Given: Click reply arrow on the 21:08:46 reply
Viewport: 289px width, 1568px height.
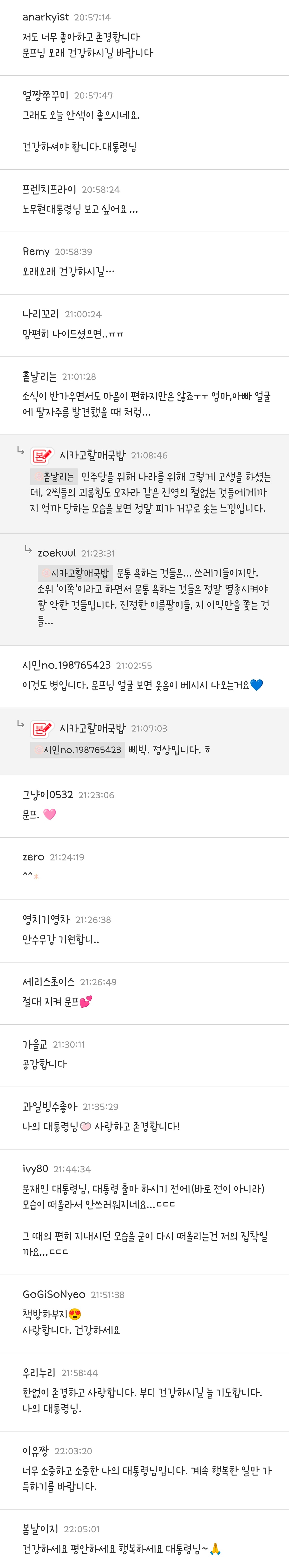Looking at the screenshot, I should [x=20, y=451].
